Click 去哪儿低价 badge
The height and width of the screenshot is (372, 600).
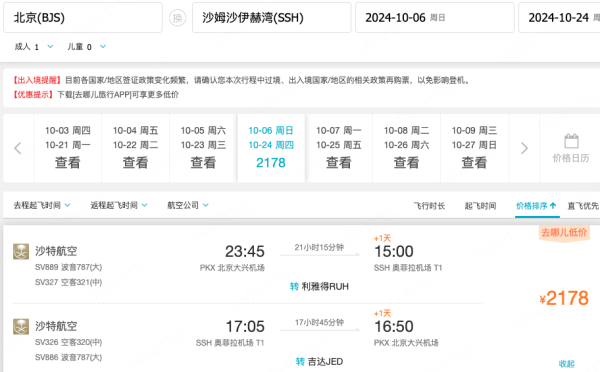coord(564,232)
